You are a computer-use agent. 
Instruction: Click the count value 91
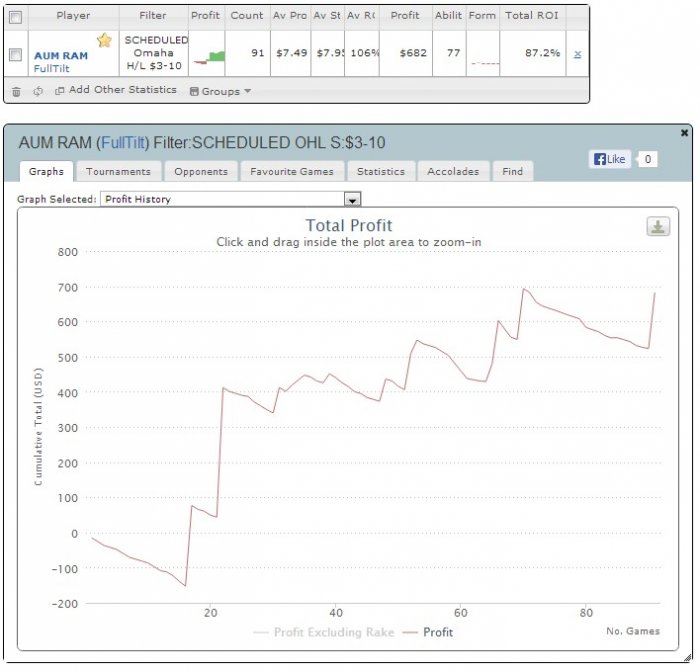[x=258, y=53]
